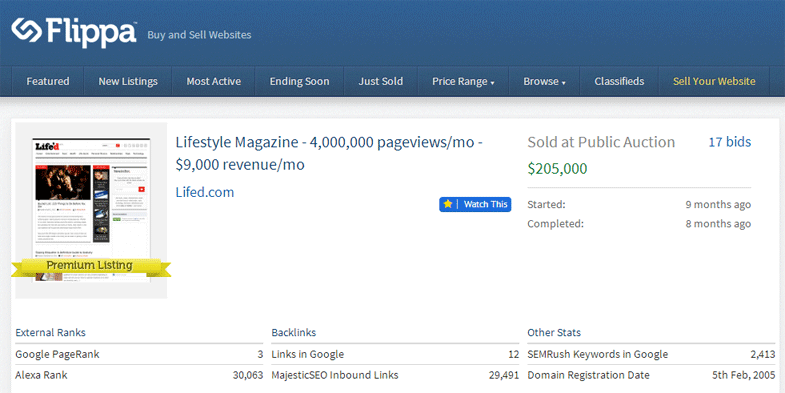Click Sell Your Website link
This screenshot has width=785, height=393.
tap(714, 81)
